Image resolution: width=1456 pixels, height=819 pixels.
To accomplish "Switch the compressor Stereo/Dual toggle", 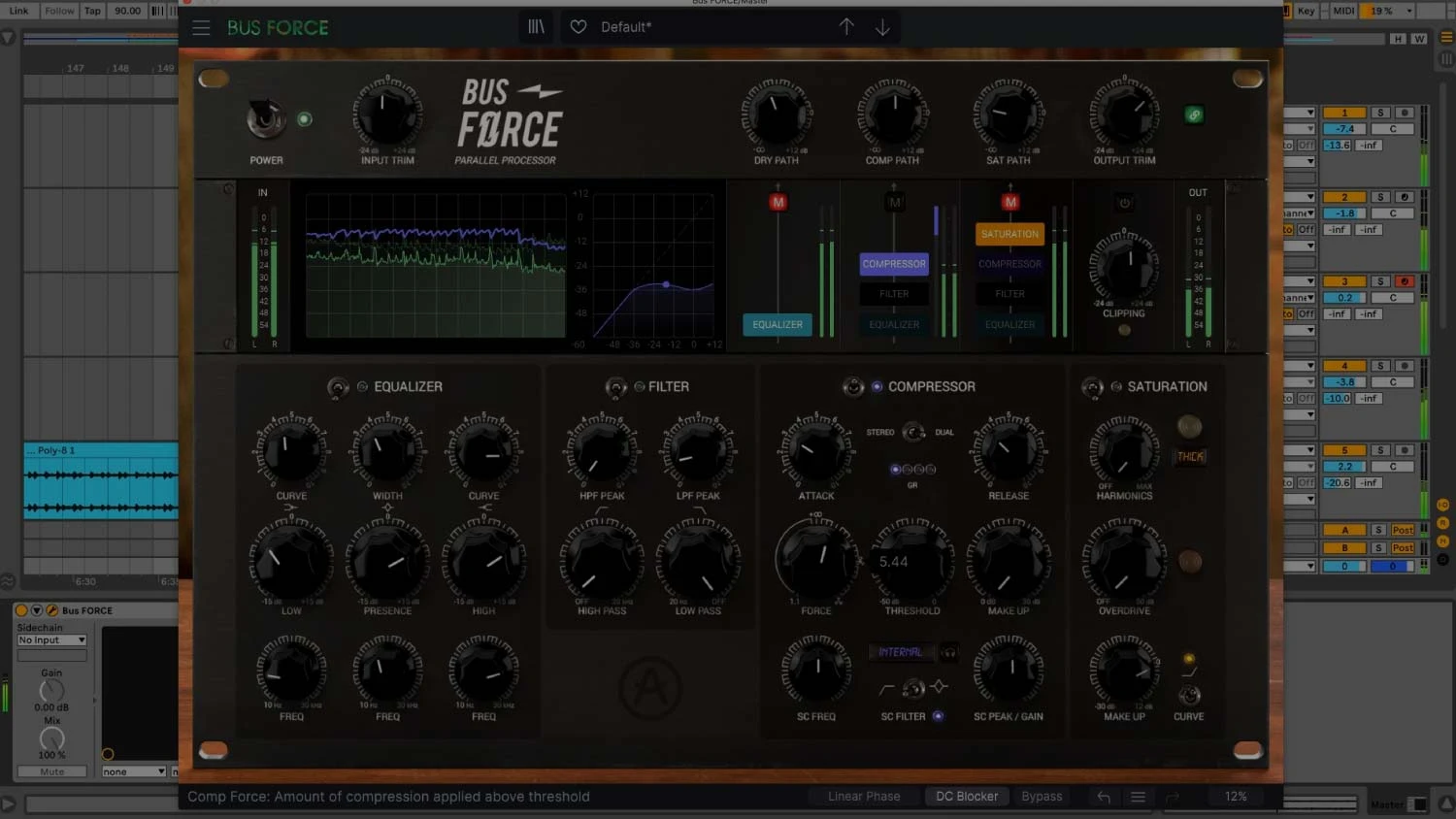I will point(912,433).
